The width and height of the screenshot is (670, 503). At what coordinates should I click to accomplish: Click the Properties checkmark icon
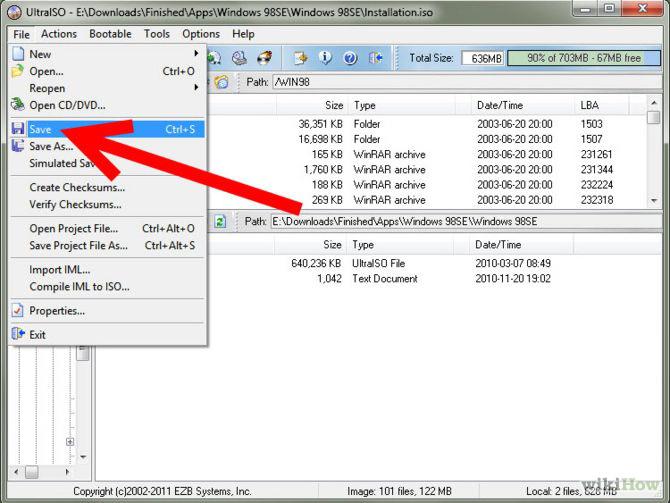coord(18,311)
